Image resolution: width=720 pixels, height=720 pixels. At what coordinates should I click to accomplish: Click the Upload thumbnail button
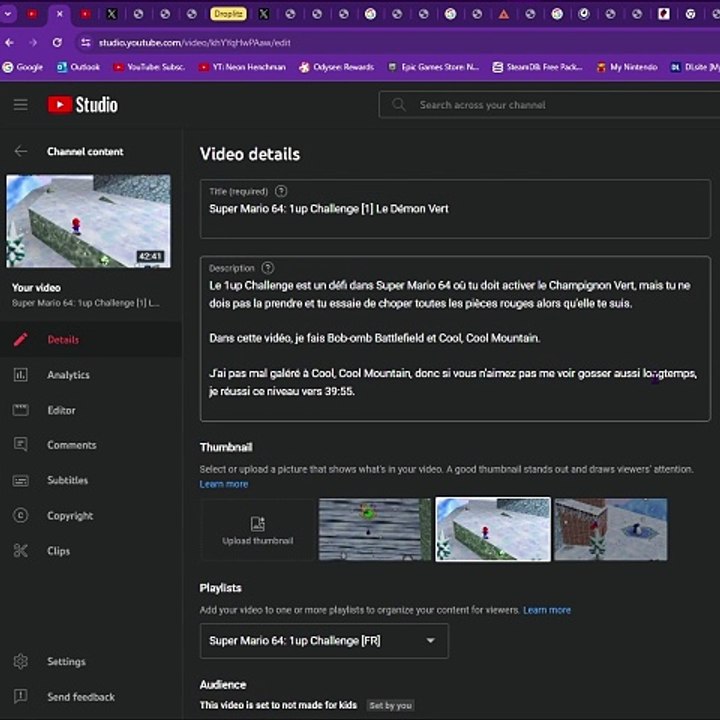coord(258,529)
